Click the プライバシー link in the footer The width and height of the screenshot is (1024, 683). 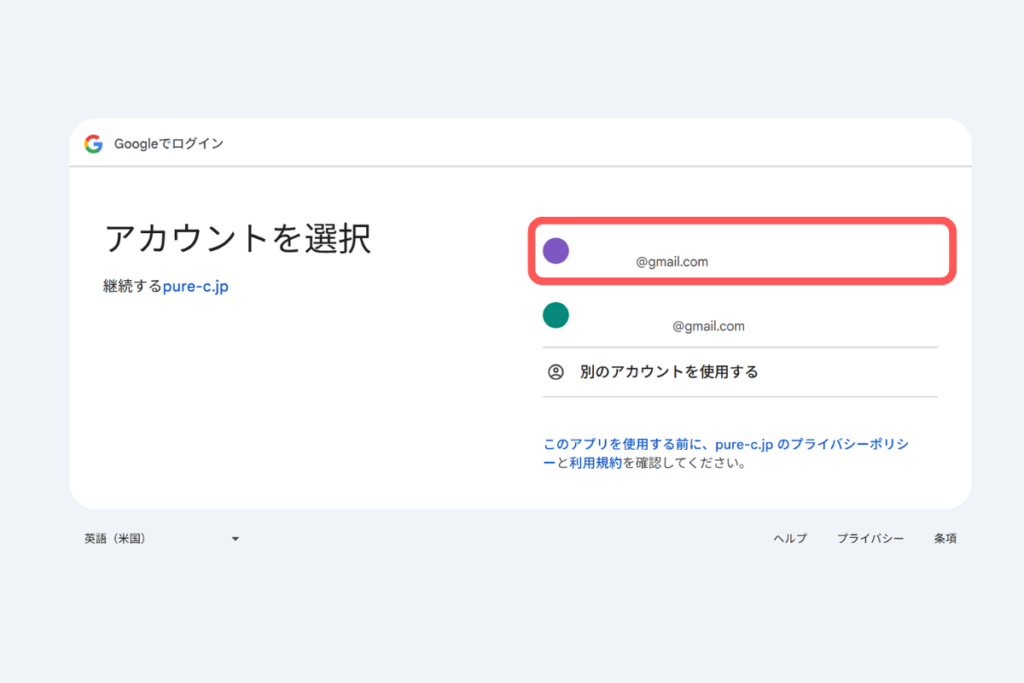[x=870, y=538]
